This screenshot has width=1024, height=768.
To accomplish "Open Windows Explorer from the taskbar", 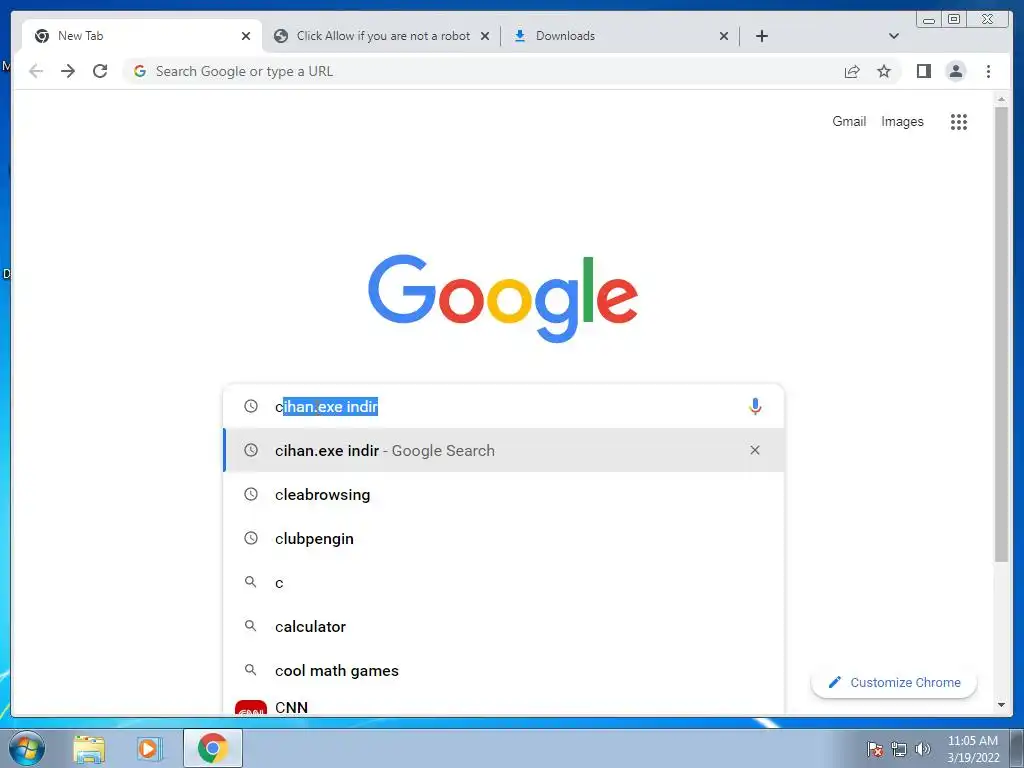I will pos(89,748).
